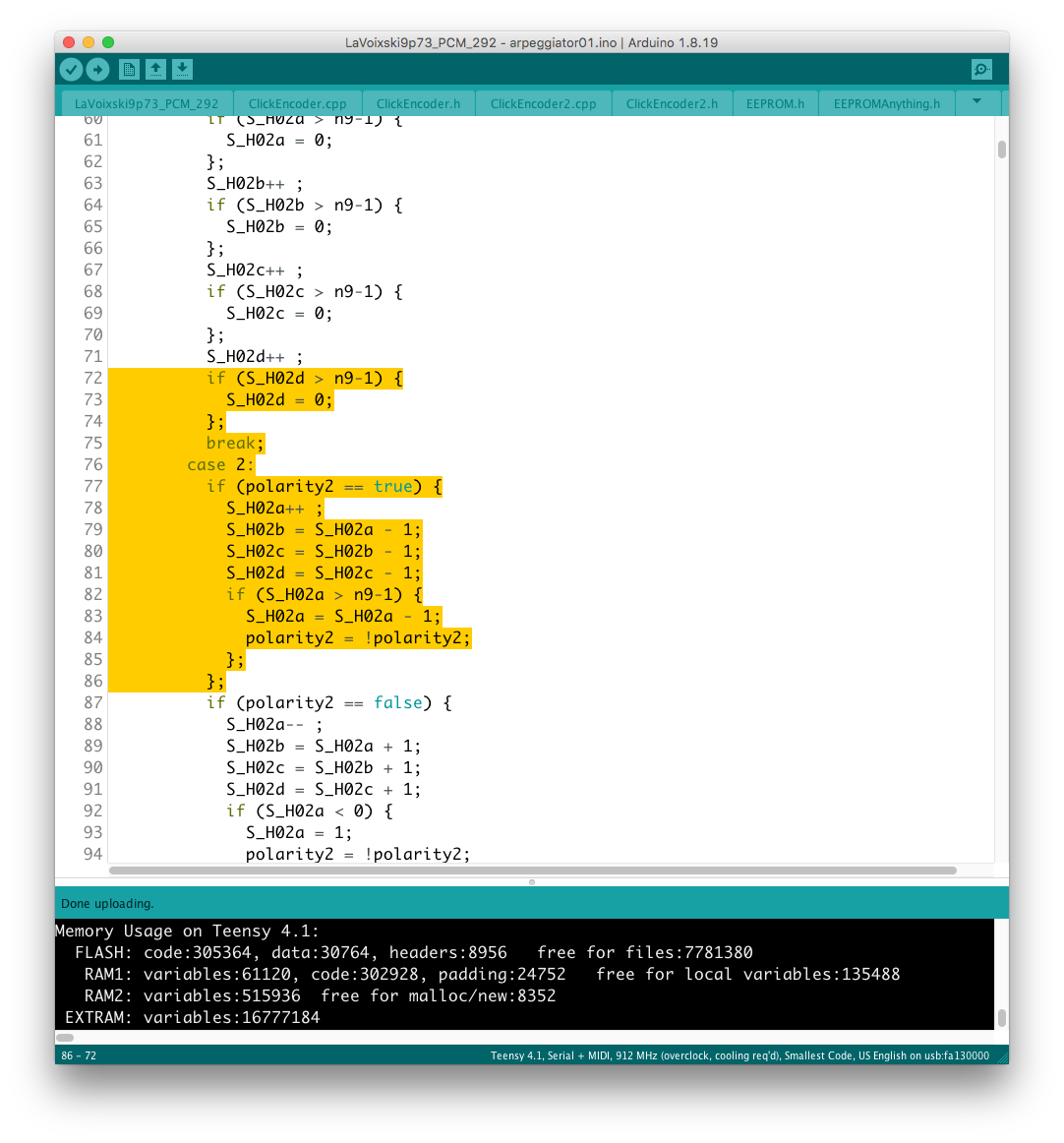Image resolution: width=1064 pixels, height=1143 pixels.
Task: Open a sketch using the Open icon
Action: pyautogui.click(x=155, y=69)
